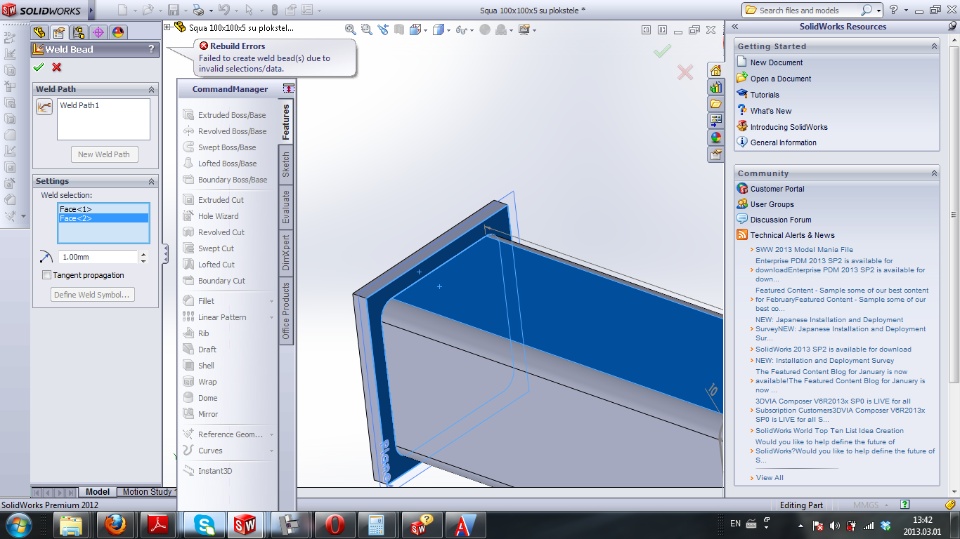Click the Zoom to Area icon
The image size is (960, 539).
point(366,29)
